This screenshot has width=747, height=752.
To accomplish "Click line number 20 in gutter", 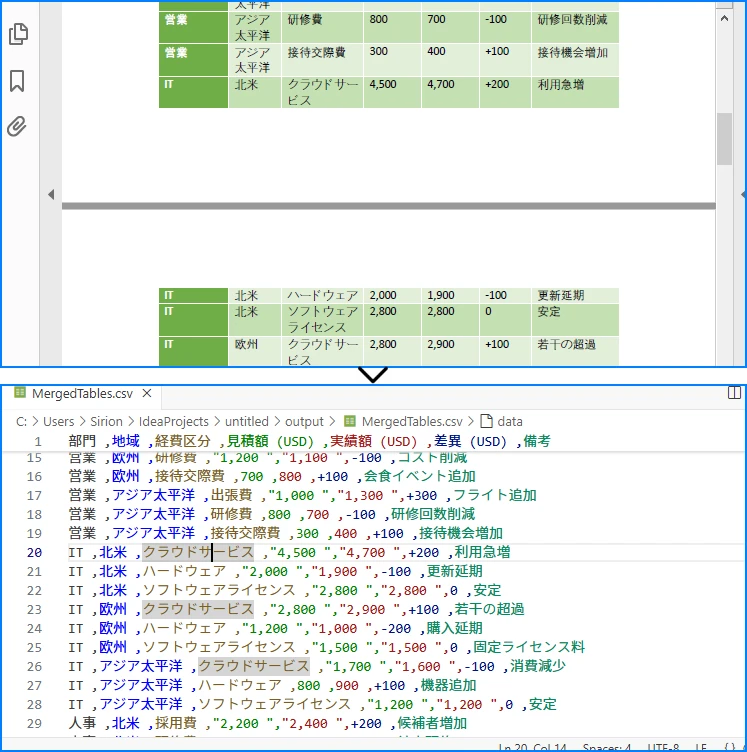I will (35, 552).
